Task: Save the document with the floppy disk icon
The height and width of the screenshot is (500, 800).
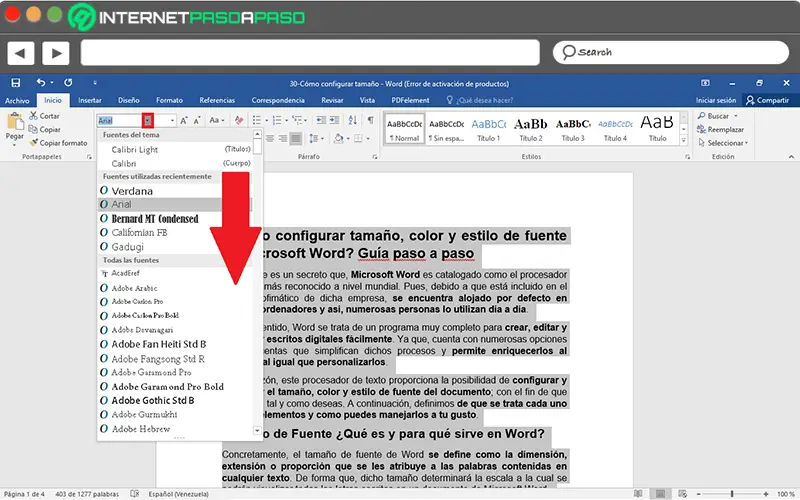Action: 16,83
